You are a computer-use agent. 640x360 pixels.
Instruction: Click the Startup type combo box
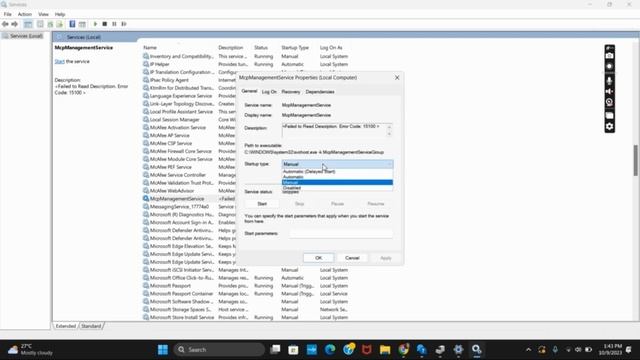(337, 164)
